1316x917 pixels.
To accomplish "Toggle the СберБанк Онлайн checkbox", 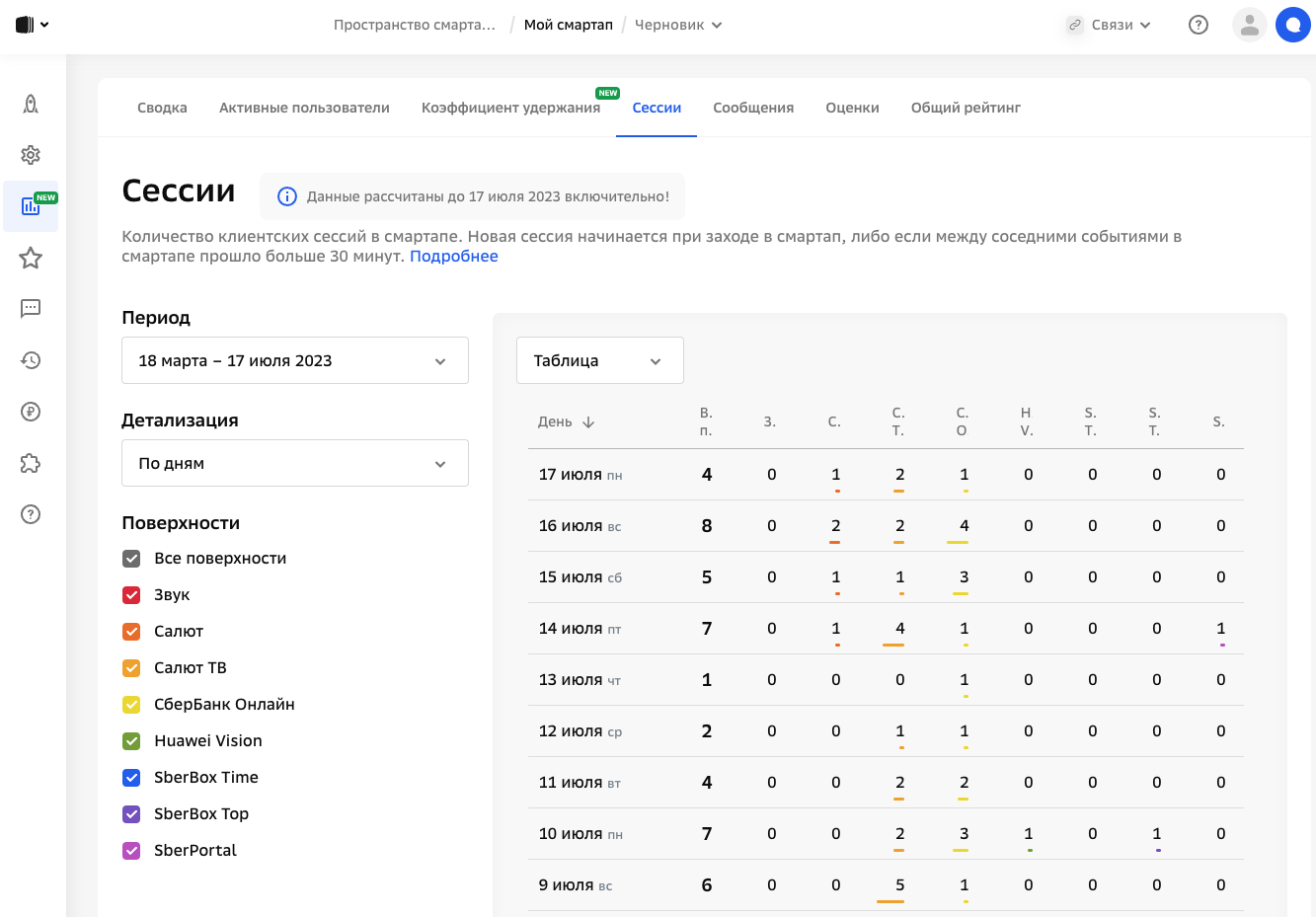I will pyautogui.click(x=131, y=705).
